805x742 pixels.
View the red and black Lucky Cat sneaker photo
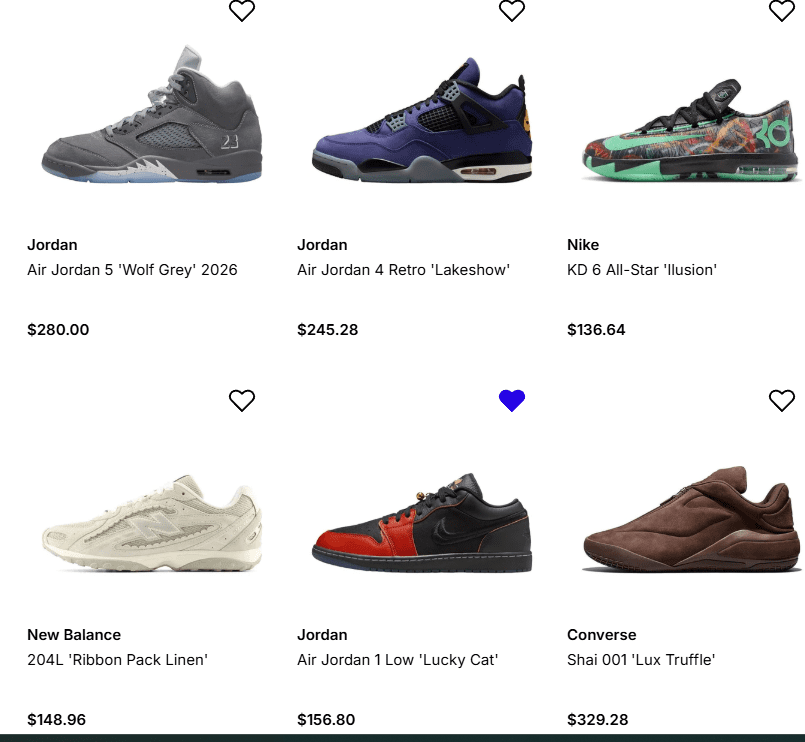(x=422, y=525)
